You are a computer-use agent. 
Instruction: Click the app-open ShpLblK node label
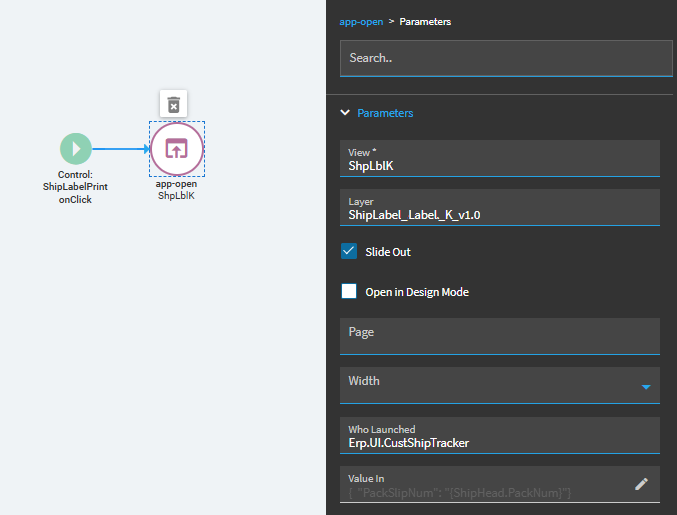tap(176, 190)
